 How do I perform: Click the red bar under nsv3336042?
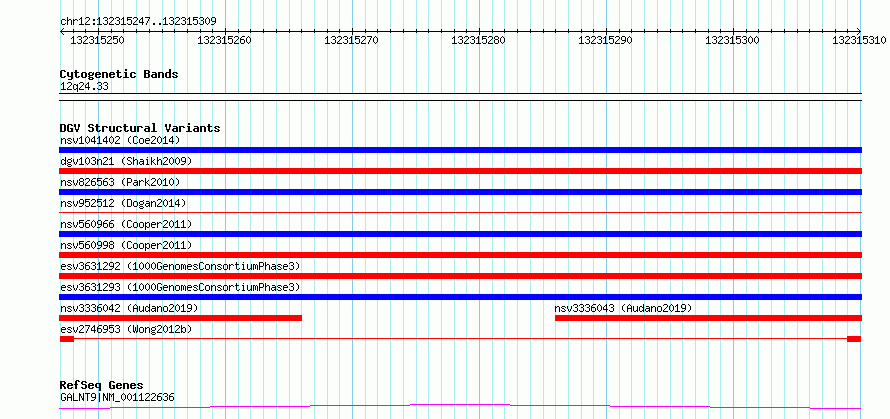click(x=180, y=318)
